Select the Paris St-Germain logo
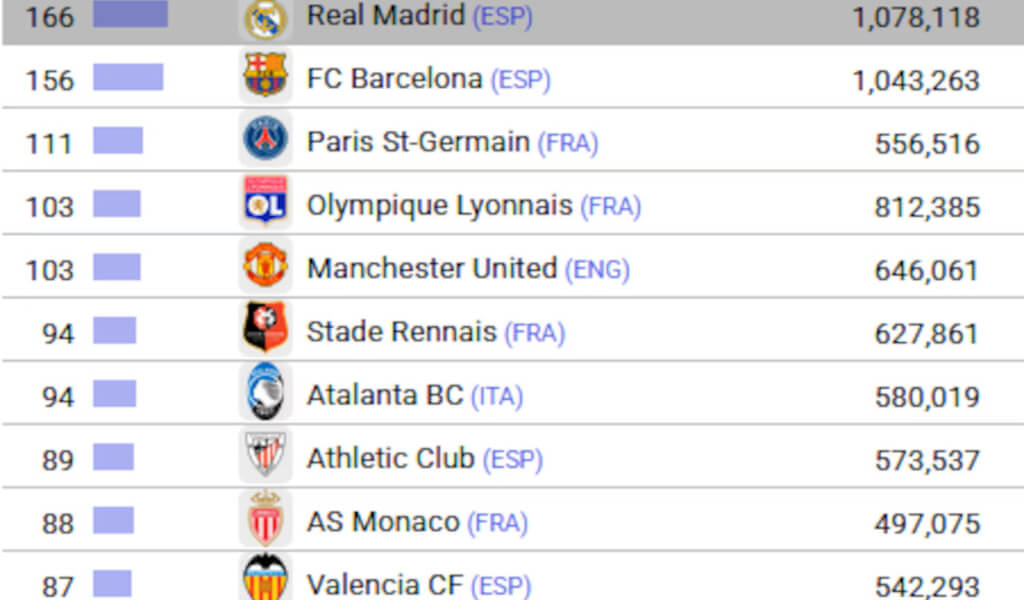Image resolution: width=1024 pixels, height=600 pixels. pos(265,139)
